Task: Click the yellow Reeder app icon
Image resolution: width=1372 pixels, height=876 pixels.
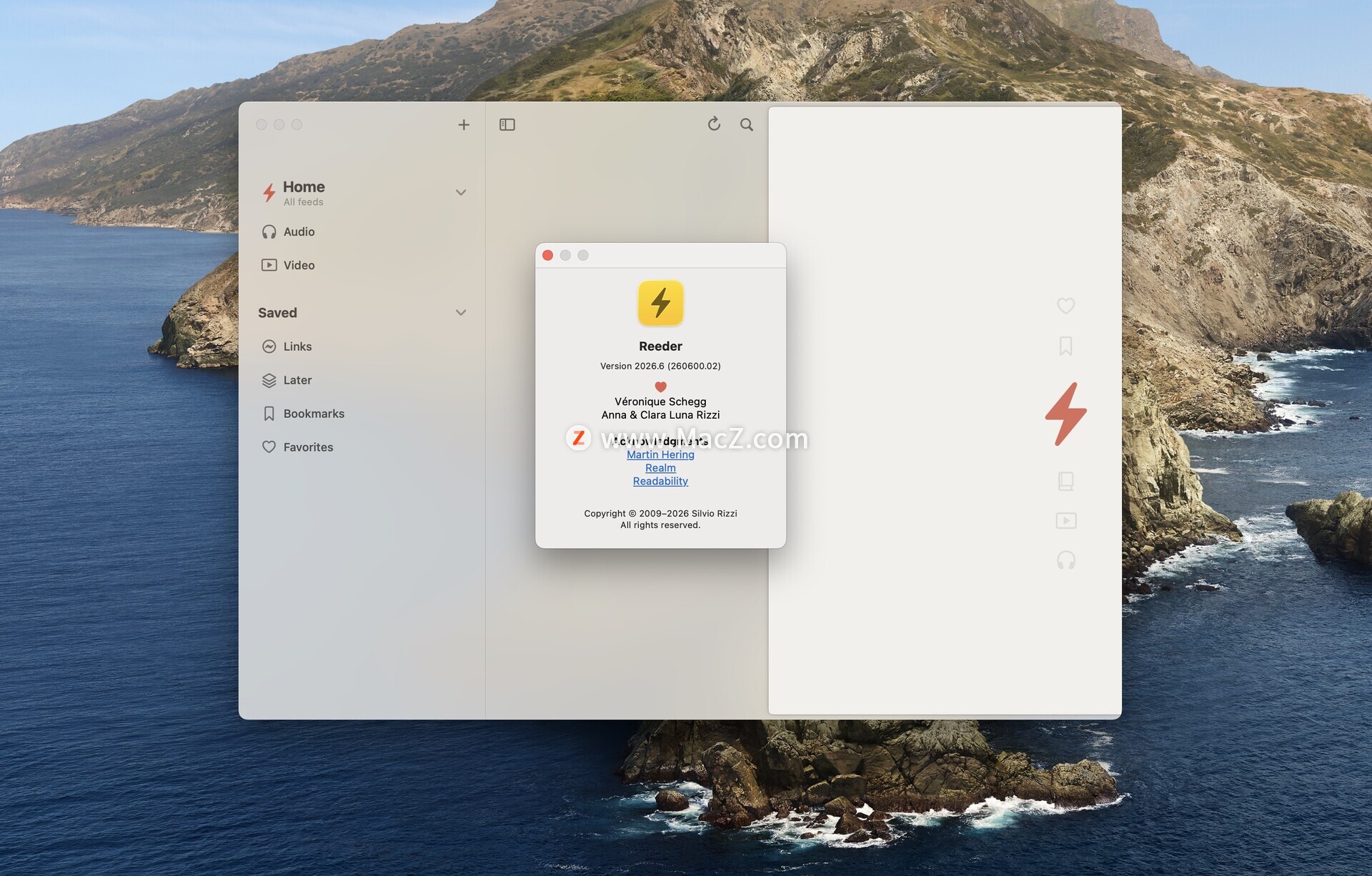Action: (x=660, y=303)
